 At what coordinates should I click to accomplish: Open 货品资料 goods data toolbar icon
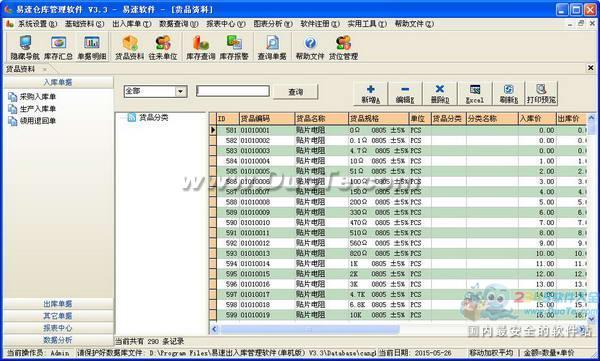[x=130, y=47]
